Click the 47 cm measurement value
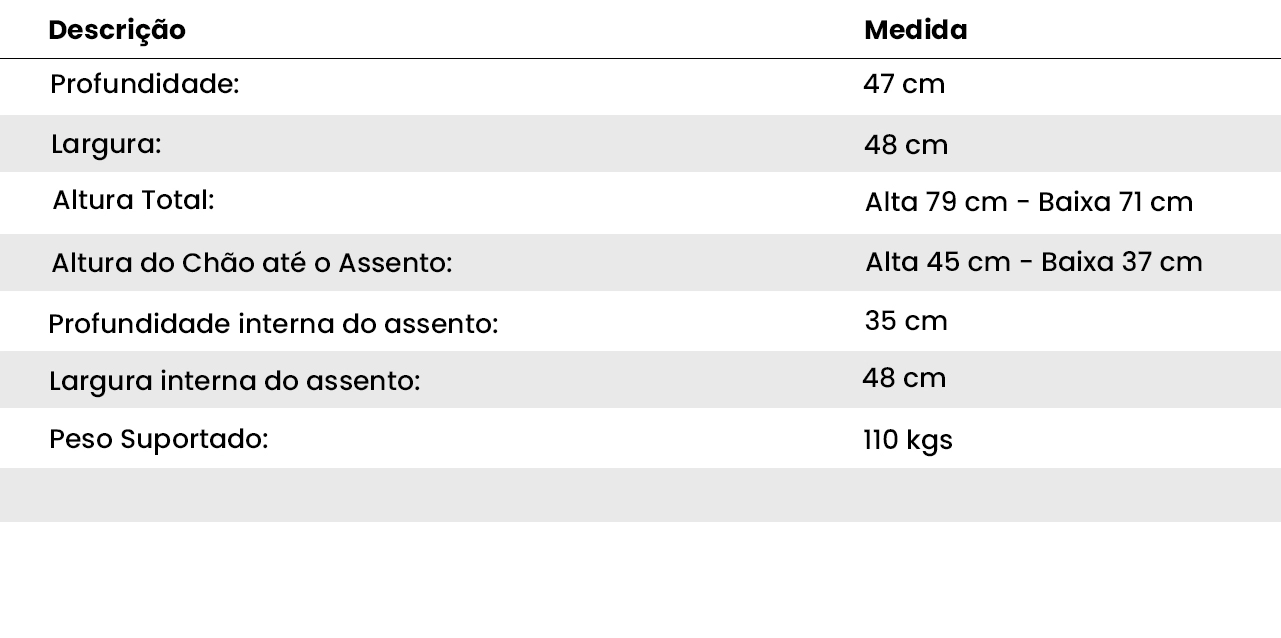The width and height of the screenshot is (1281, 638). tap(904, 85)
